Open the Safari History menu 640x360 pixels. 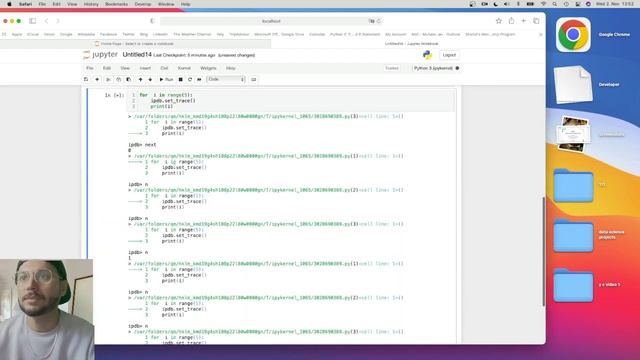coord(91,4)
